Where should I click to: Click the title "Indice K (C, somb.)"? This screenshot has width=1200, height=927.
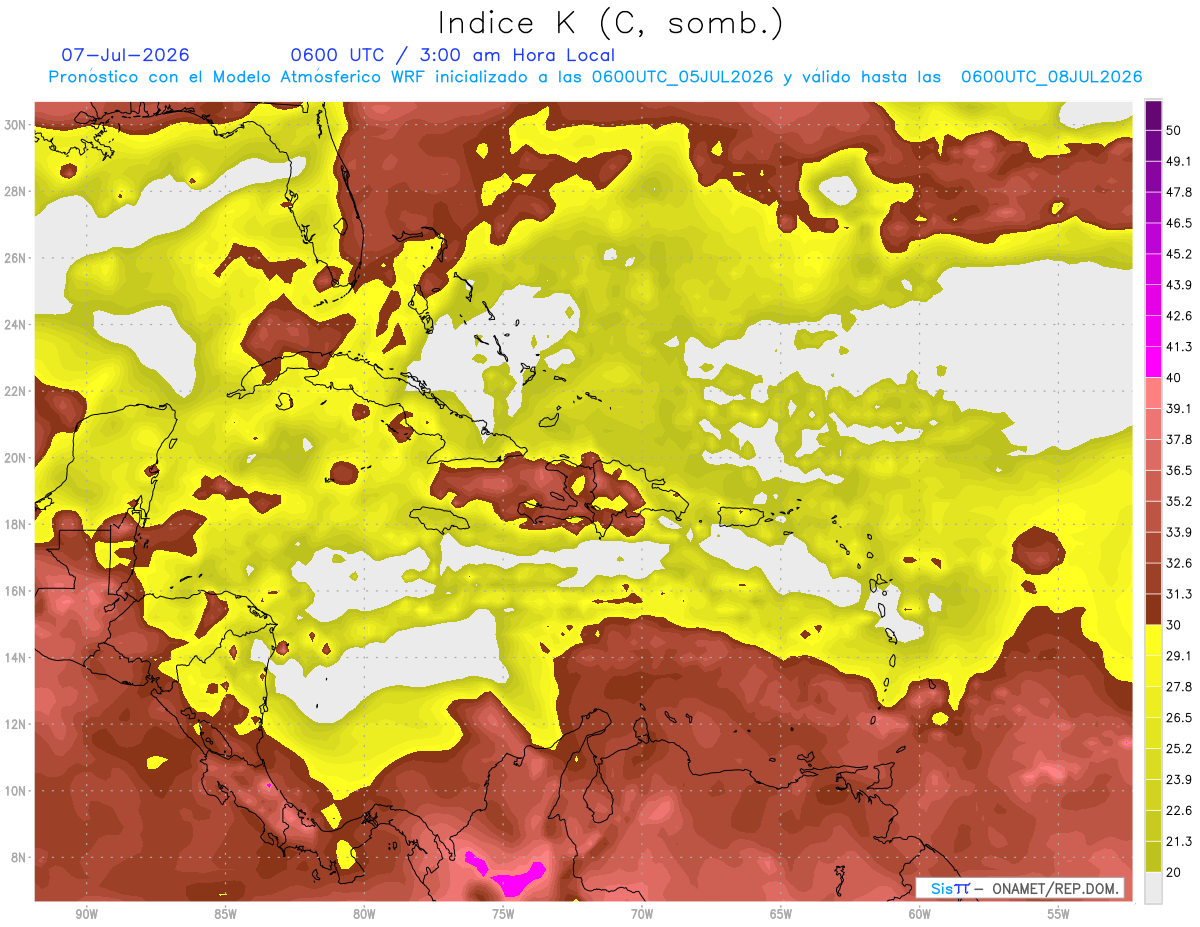tap(610, 23)
